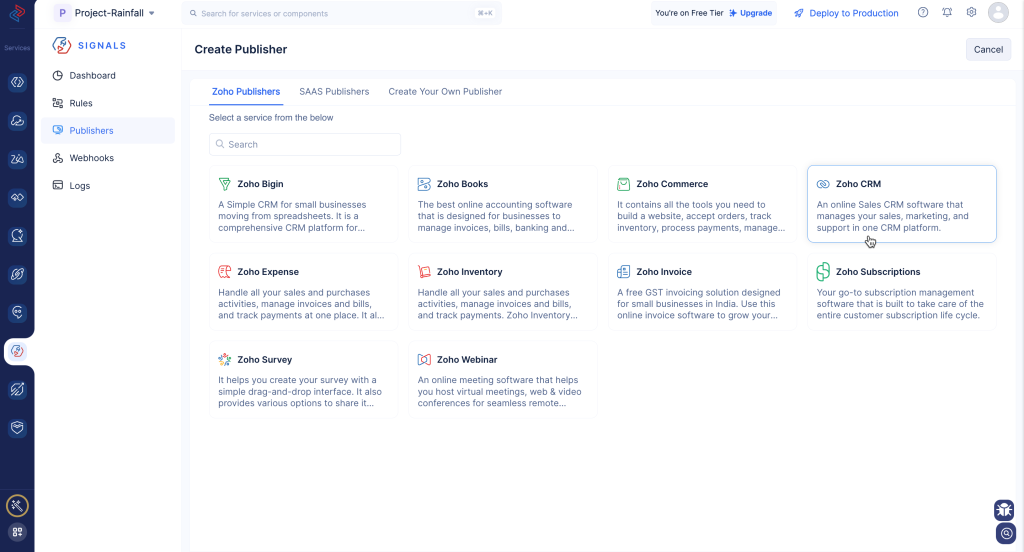Switch to Create Your Own Publisher tab
Image resolution: width=1024 pixels, height=552 pixels.
[x=445, y=91]
